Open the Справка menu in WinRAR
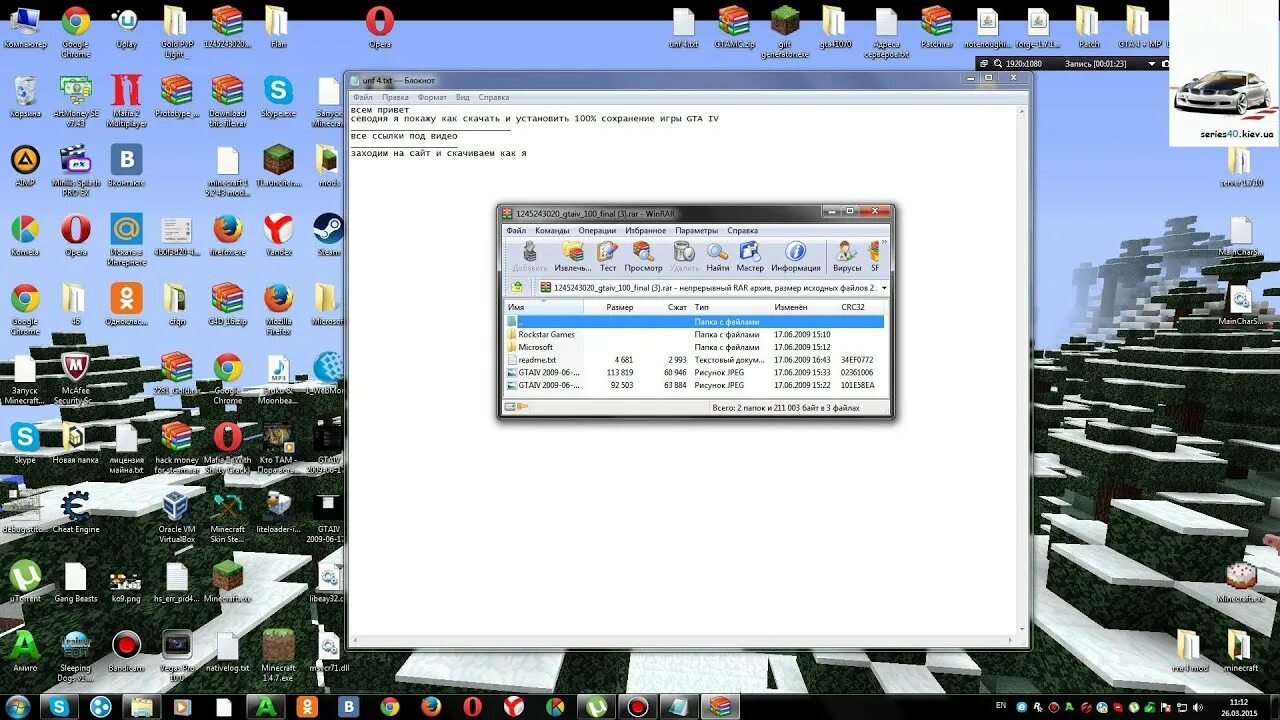This screenshot has width=1280, height=720. pos(743,231)
